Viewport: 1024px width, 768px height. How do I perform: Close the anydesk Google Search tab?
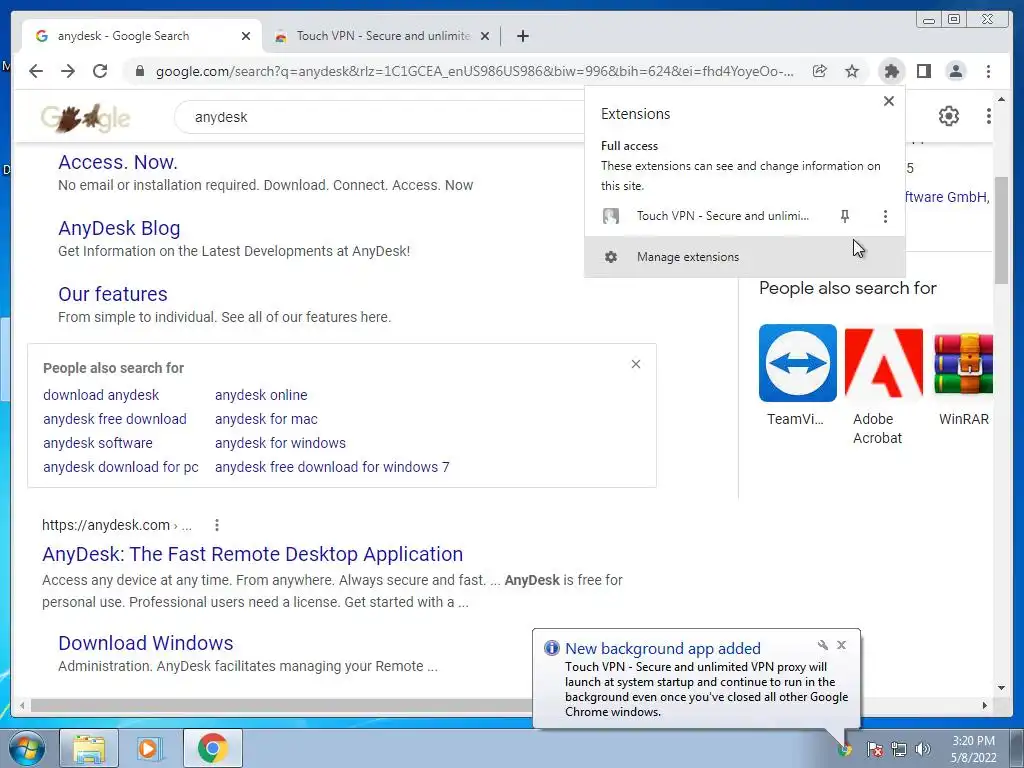(246, 36)
